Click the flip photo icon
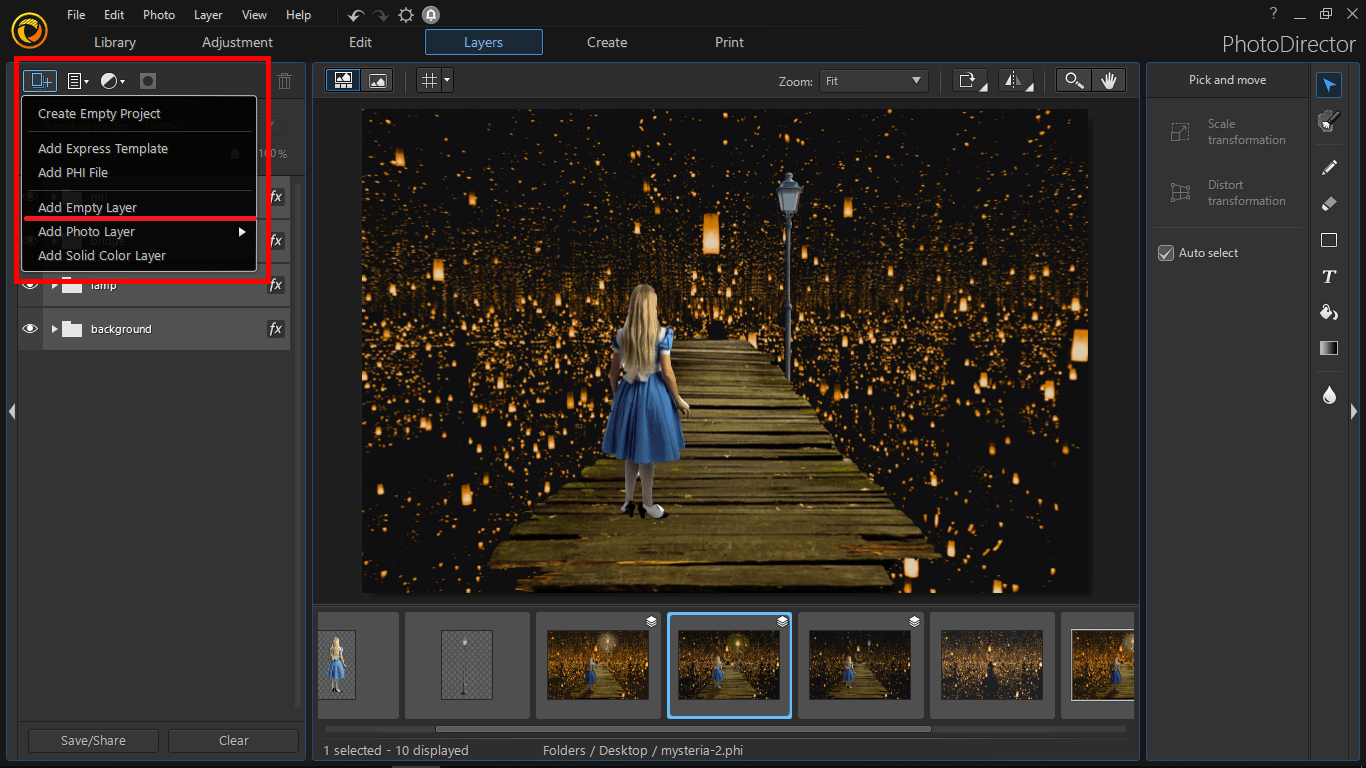1366x768 pixels. (x=1016, y=81)
